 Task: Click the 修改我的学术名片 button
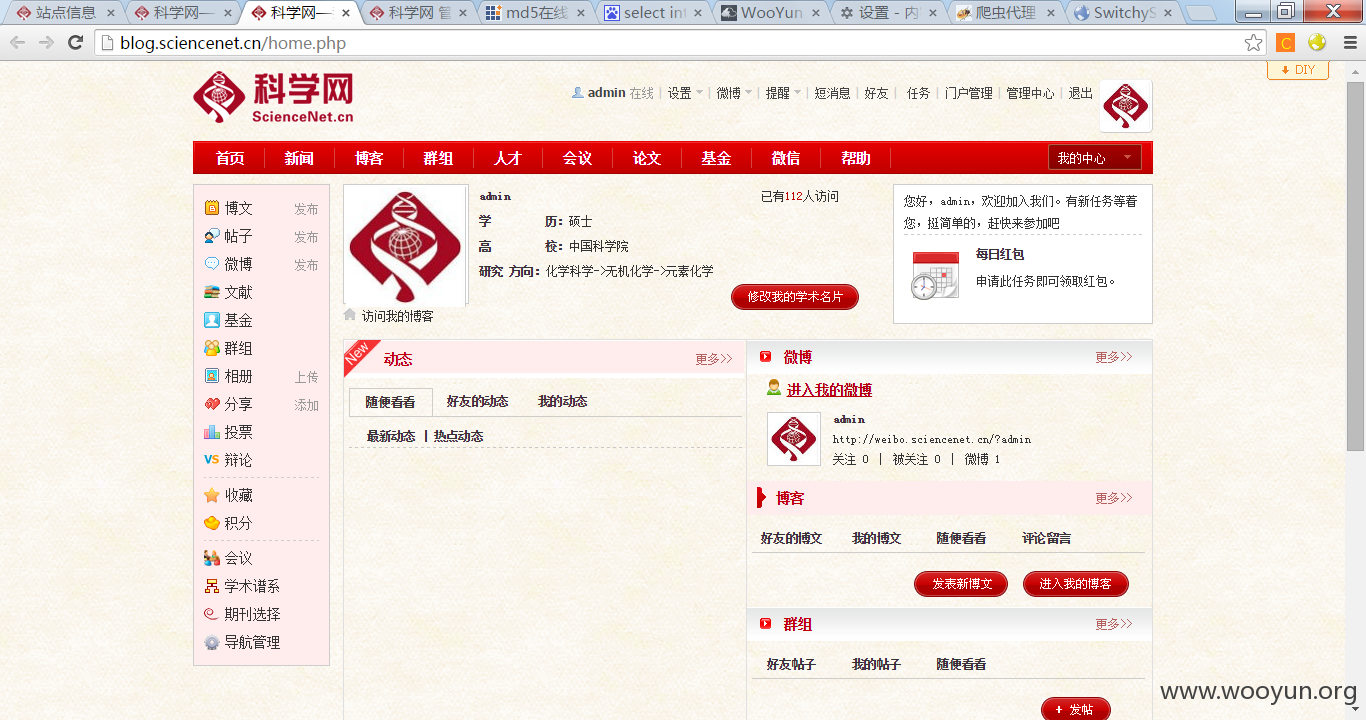click(x=795, y=297)
